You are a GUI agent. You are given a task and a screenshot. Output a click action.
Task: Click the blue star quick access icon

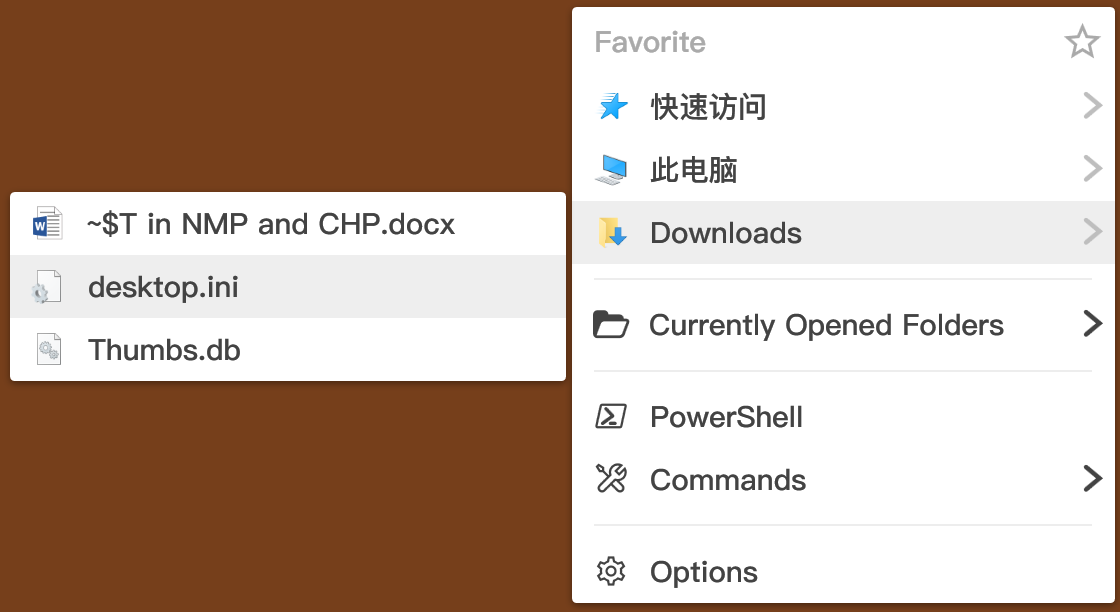[612, 107]
